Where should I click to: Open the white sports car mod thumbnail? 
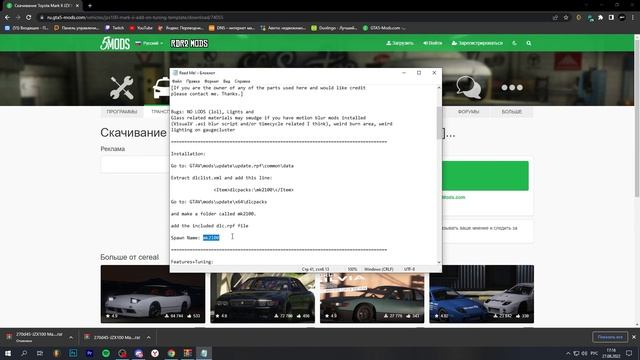(x=153, y=294)
